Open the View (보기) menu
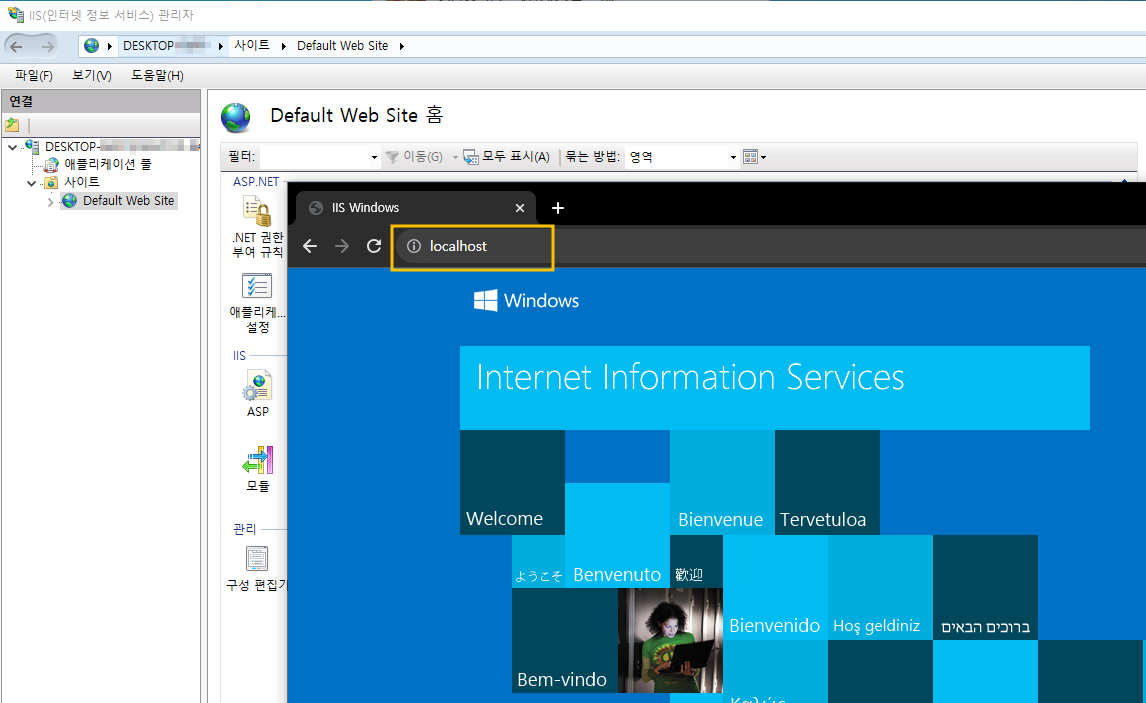Screen dimensions: 1146x703 91,75
